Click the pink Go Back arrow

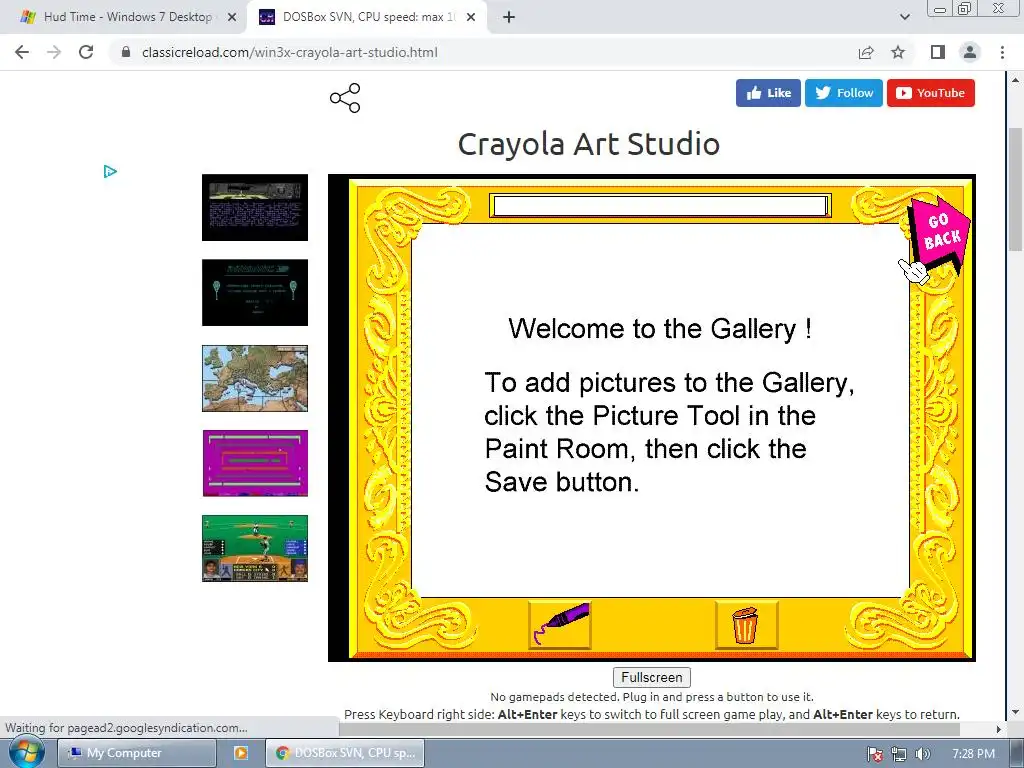(x=938, y=235)
